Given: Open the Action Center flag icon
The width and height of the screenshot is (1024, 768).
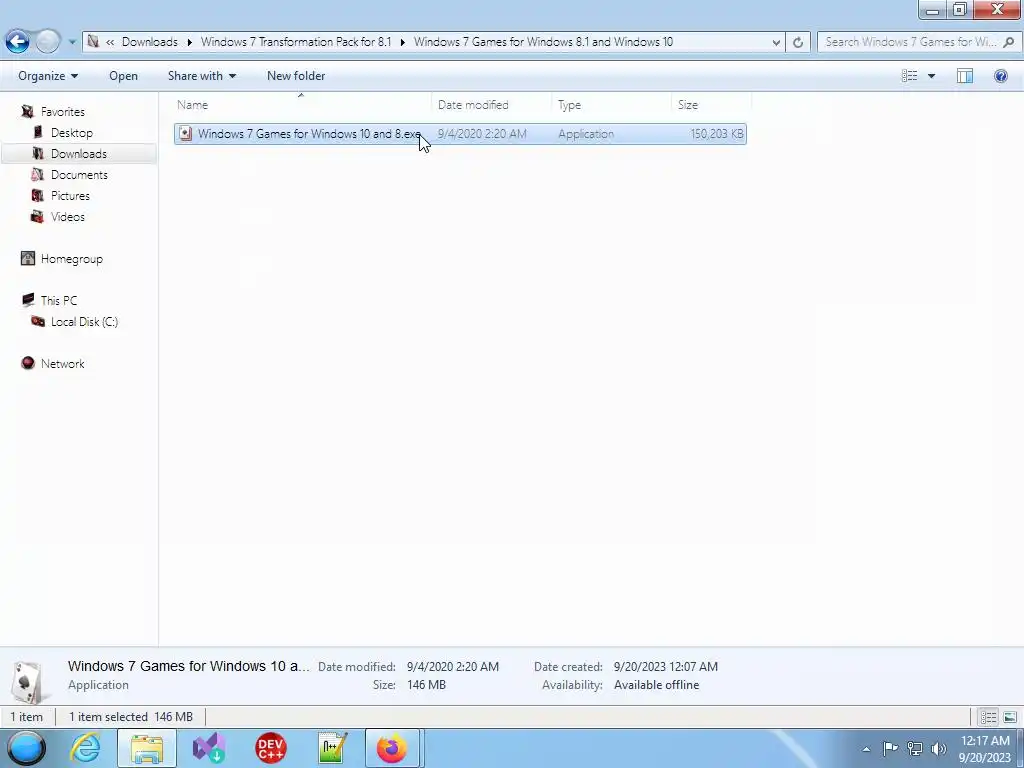Looking at the screenshot, I should pos(890,748).
